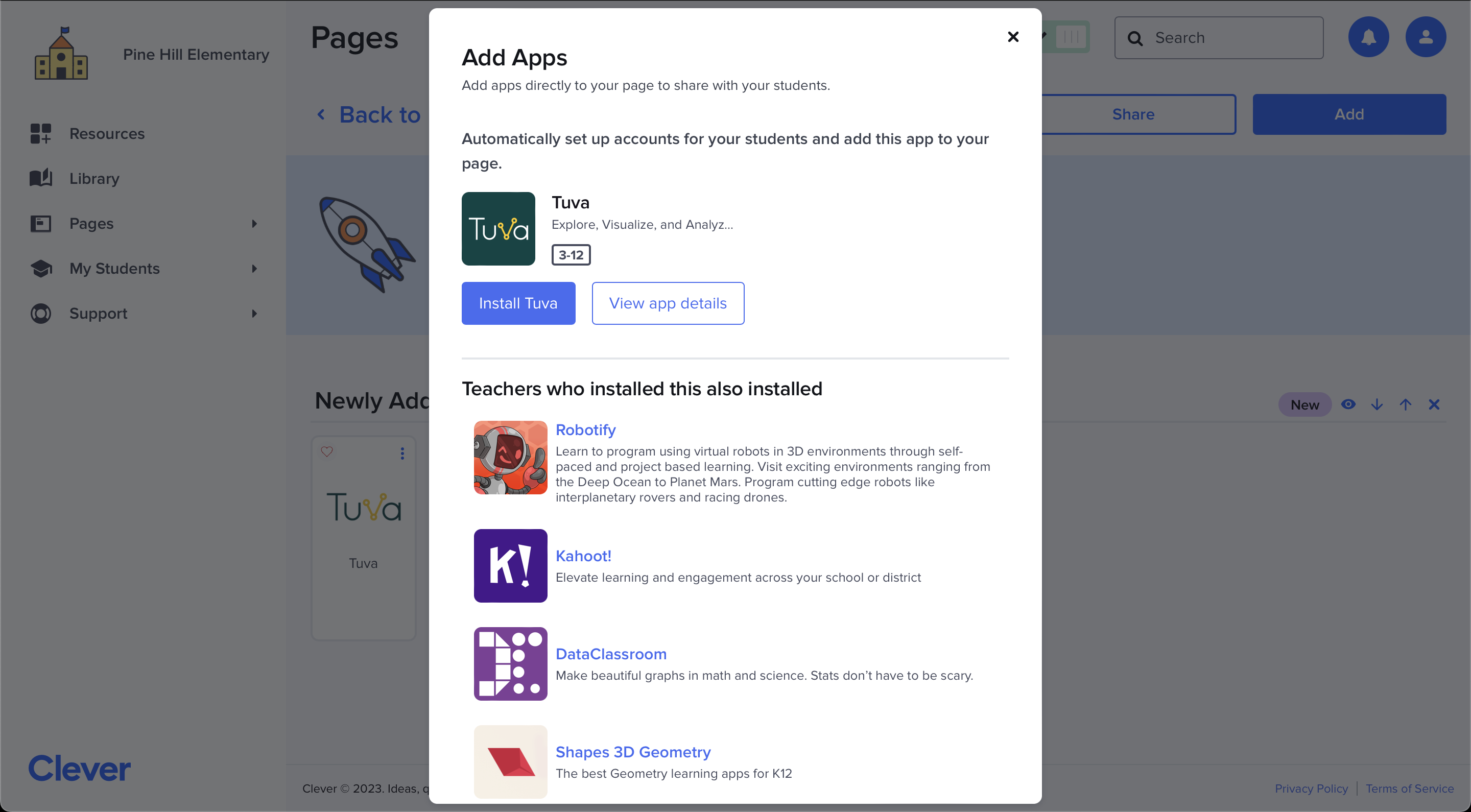
Task: Toggle the page view switch
Action: [1065, 37]
